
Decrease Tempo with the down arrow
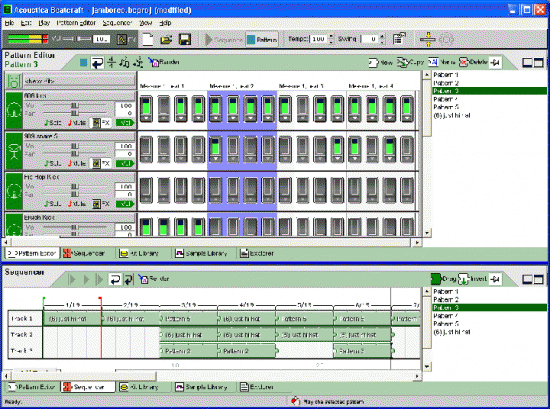tap(330, 42)
